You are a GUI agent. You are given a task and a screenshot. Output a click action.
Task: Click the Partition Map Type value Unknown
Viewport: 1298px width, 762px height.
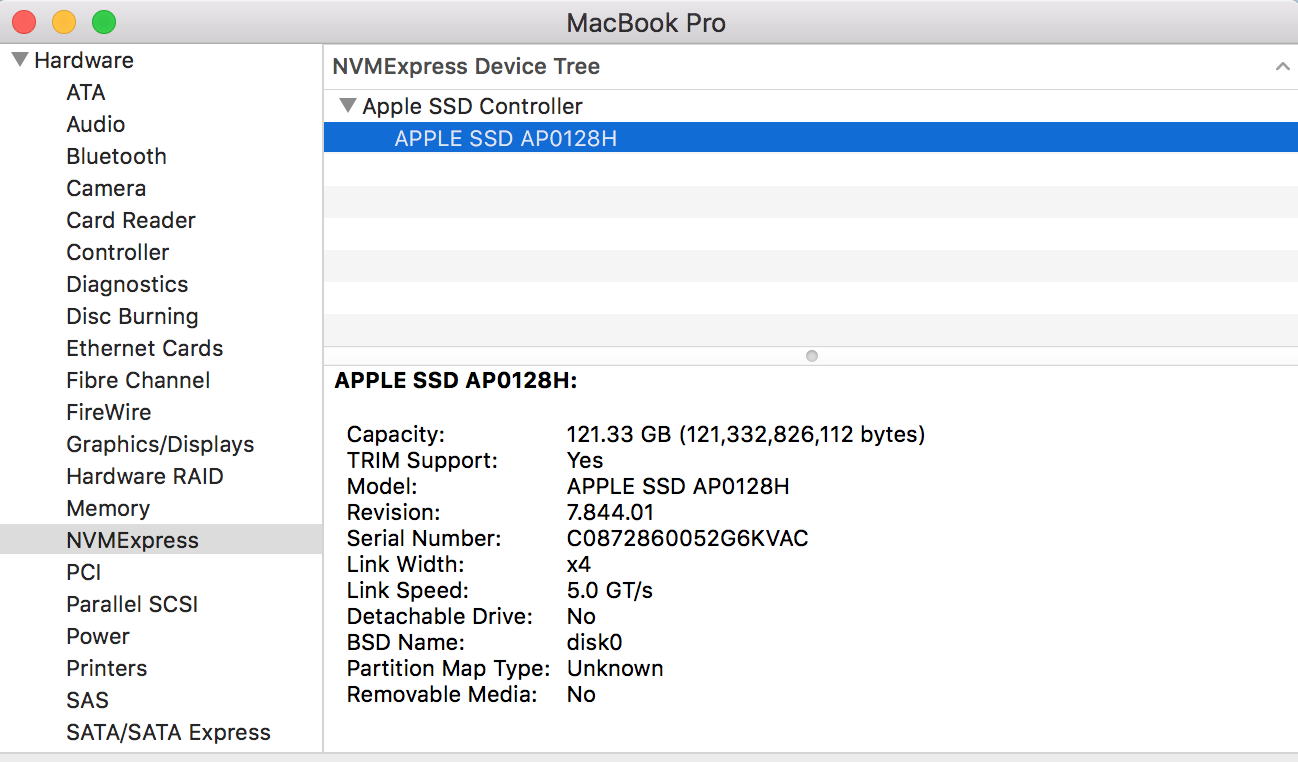tap(615, 668)
